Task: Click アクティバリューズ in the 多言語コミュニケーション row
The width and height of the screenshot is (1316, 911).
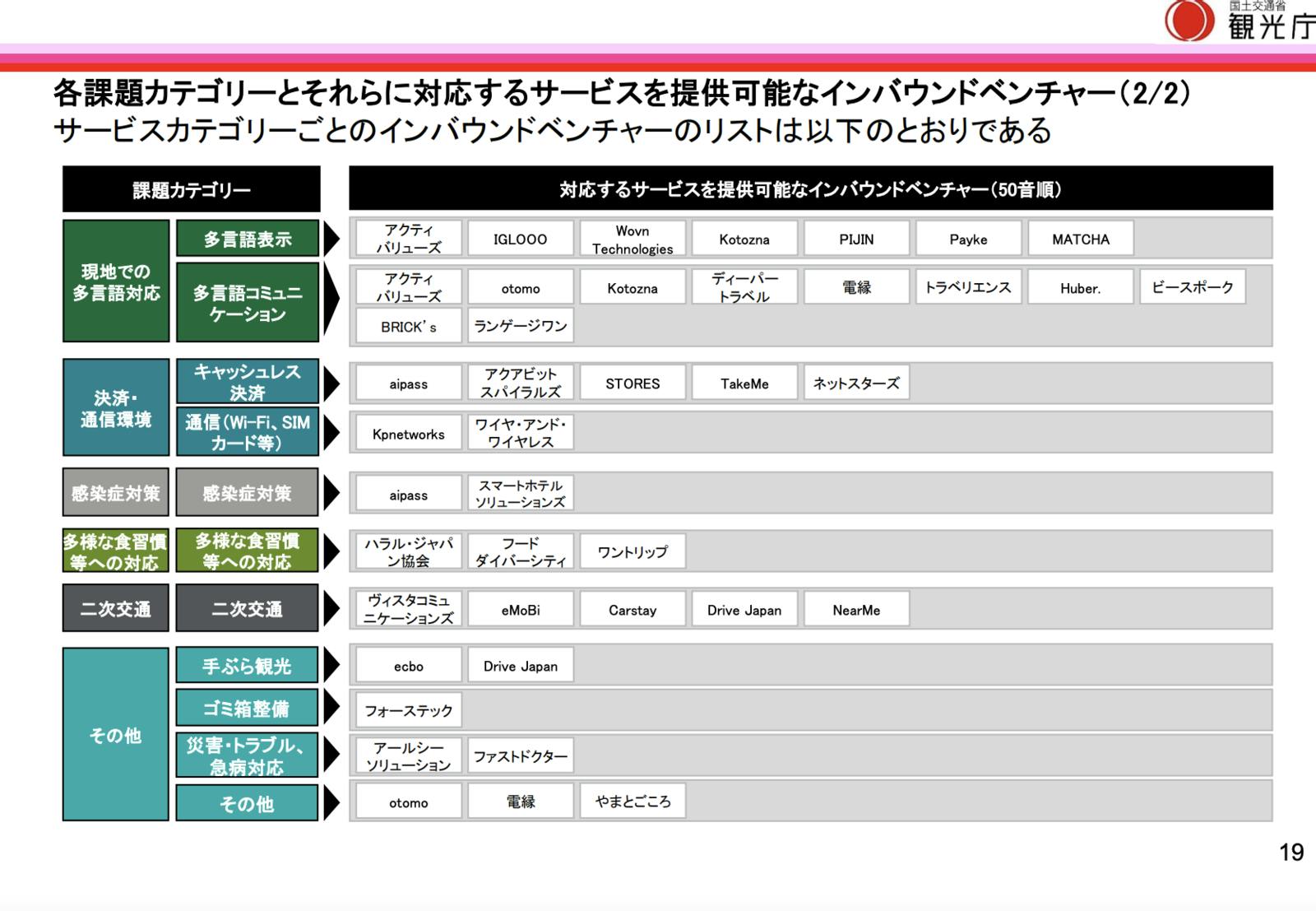Action: (409, 287)
